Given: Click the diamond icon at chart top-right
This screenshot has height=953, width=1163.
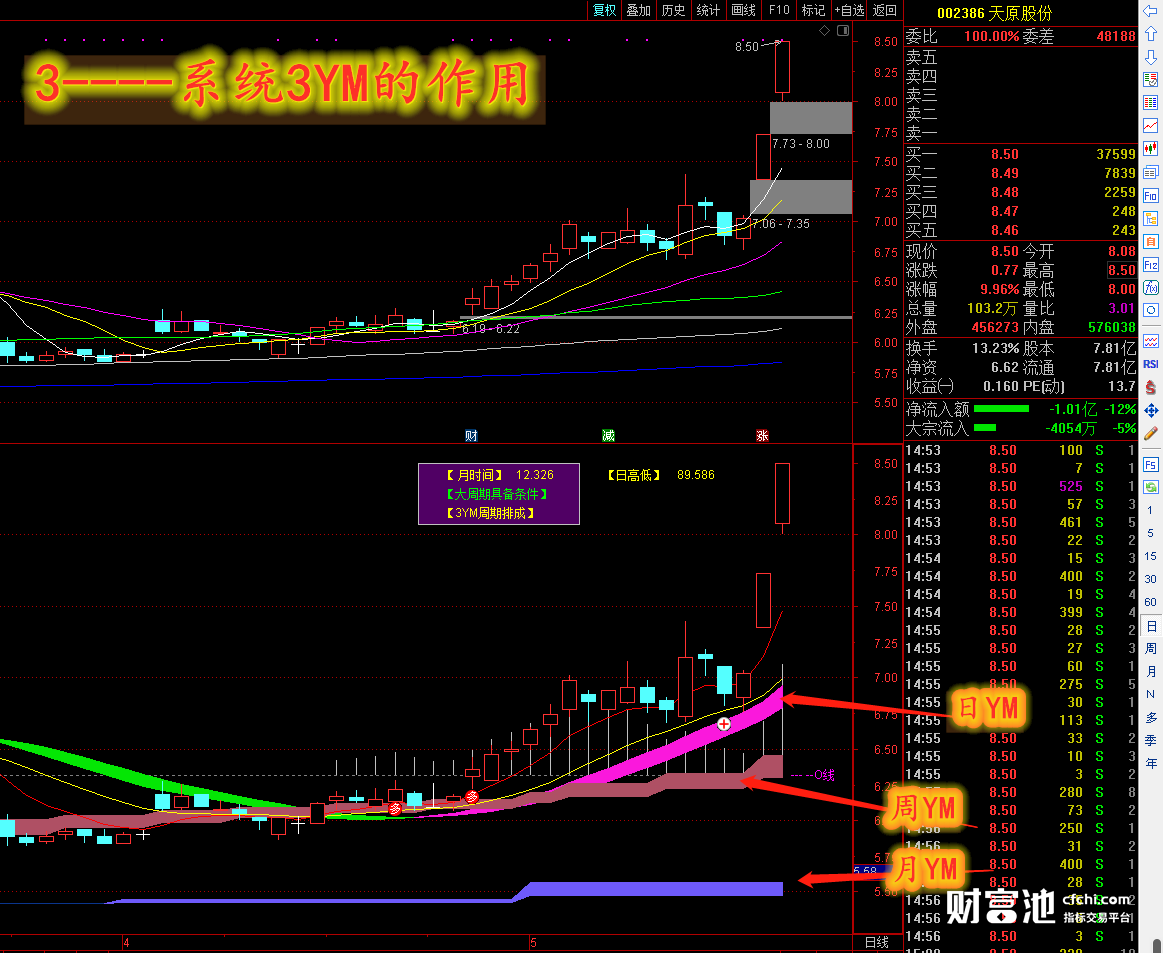Looking at the screenshot, I should pos(824,30).
